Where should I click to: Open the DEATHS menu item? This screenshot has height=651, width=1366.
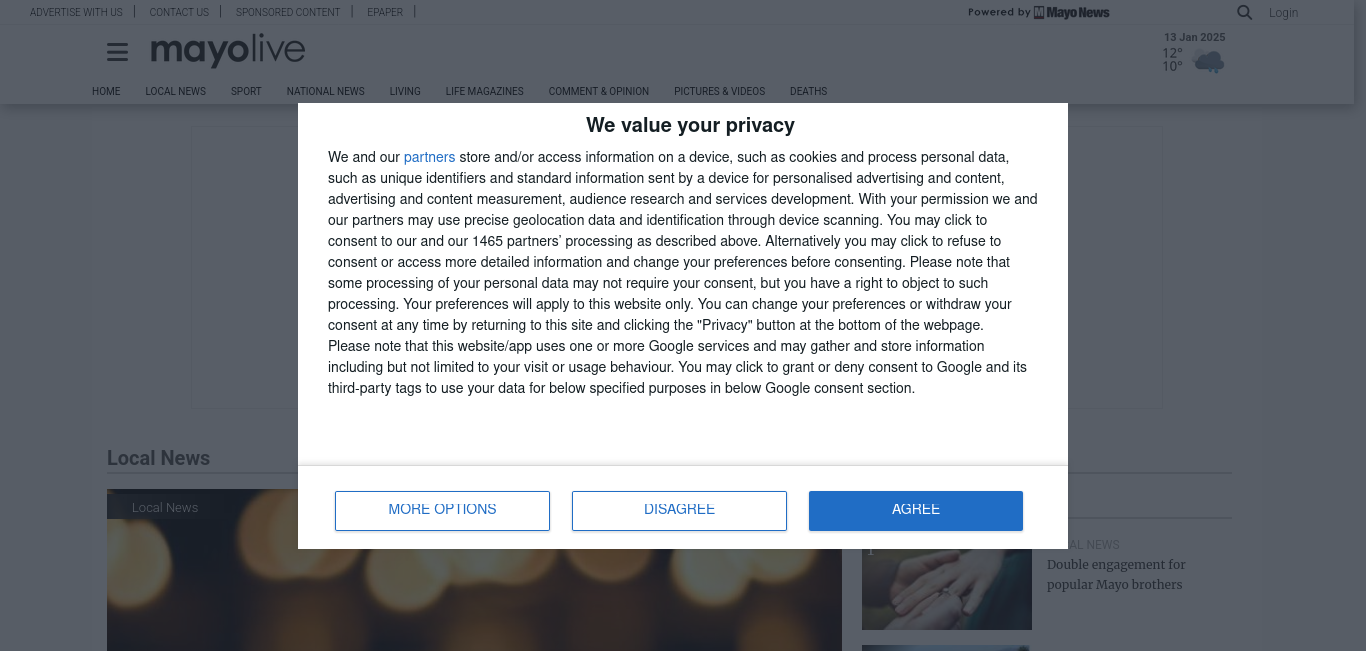pyautogui.click(x=808, y=91)
